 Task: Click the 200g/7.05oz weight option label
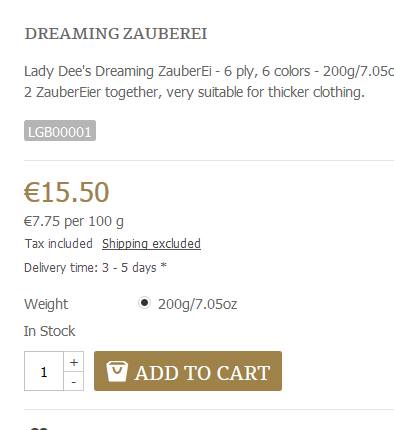197,304
